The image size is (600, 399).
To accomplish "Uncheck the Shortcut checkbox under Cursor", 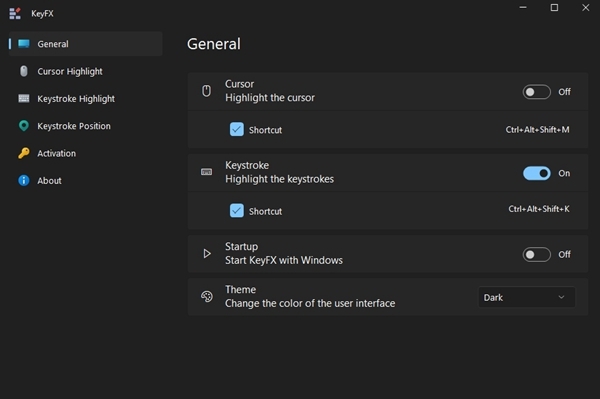I will [x=236, y=129].
